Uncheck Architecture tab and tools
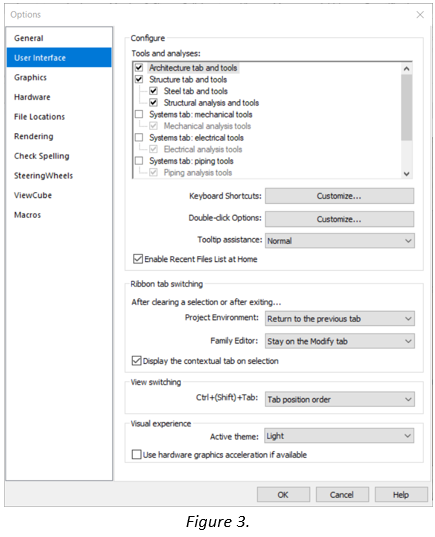Image resolution: width=435 pixels, height=537 pixels. click(139, 67)
